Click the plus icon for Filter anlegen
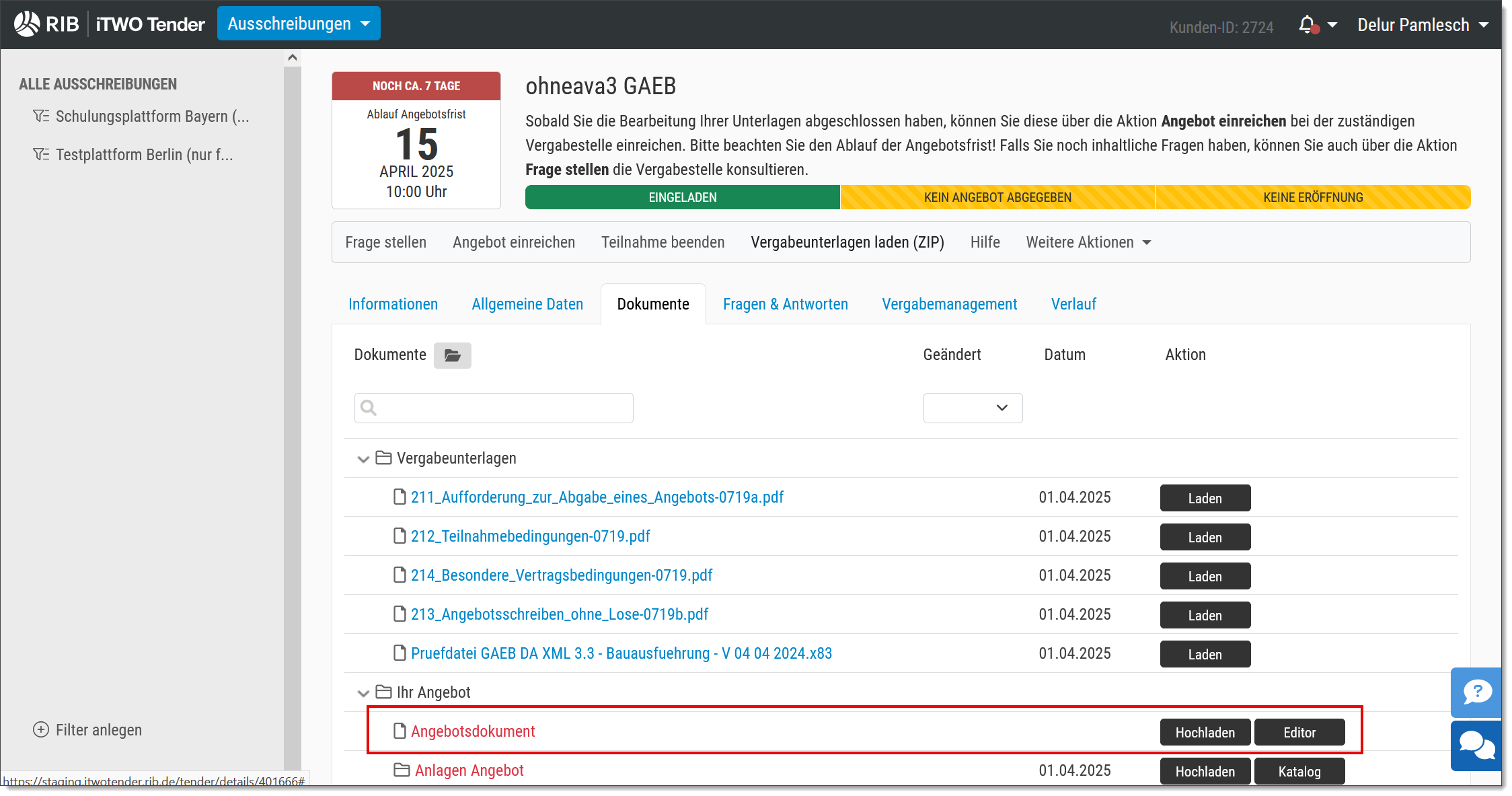This screenshot has width=1512, height=796. pos(41,730)
